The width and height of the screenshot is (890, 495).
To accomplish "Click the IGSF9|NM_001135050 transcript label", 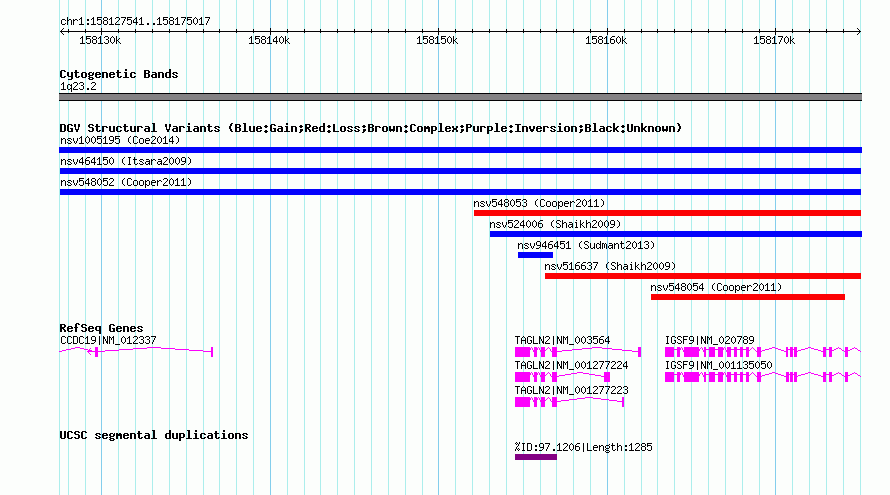I will coord(719,366).
